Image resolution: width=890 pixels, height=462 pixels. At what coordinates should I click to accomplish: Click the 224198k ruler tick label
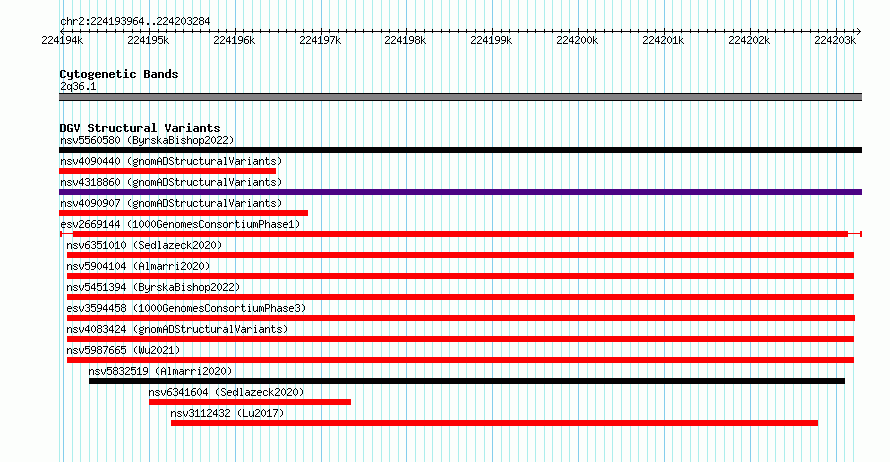click(405, 40)
